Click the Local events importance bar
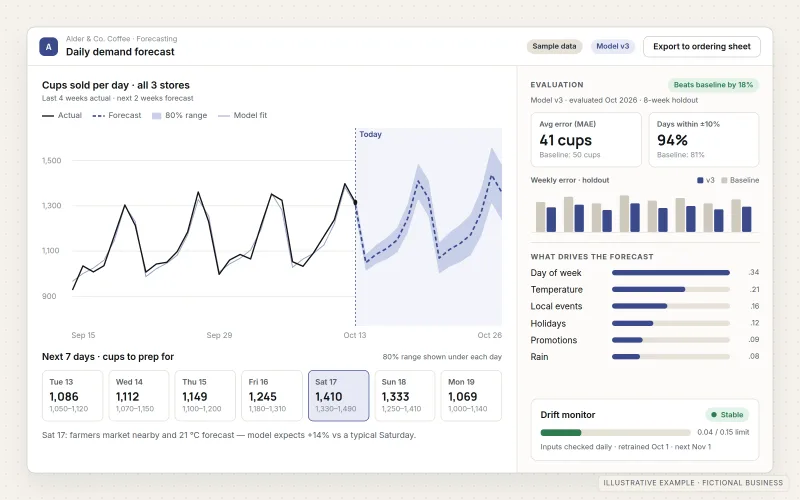 (671, 306)
